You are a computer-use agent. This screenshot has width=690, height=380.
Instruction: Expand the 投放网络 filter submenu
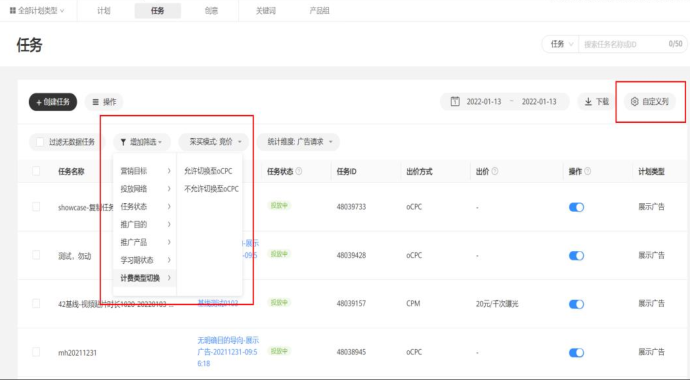click(x=145, y=189)
